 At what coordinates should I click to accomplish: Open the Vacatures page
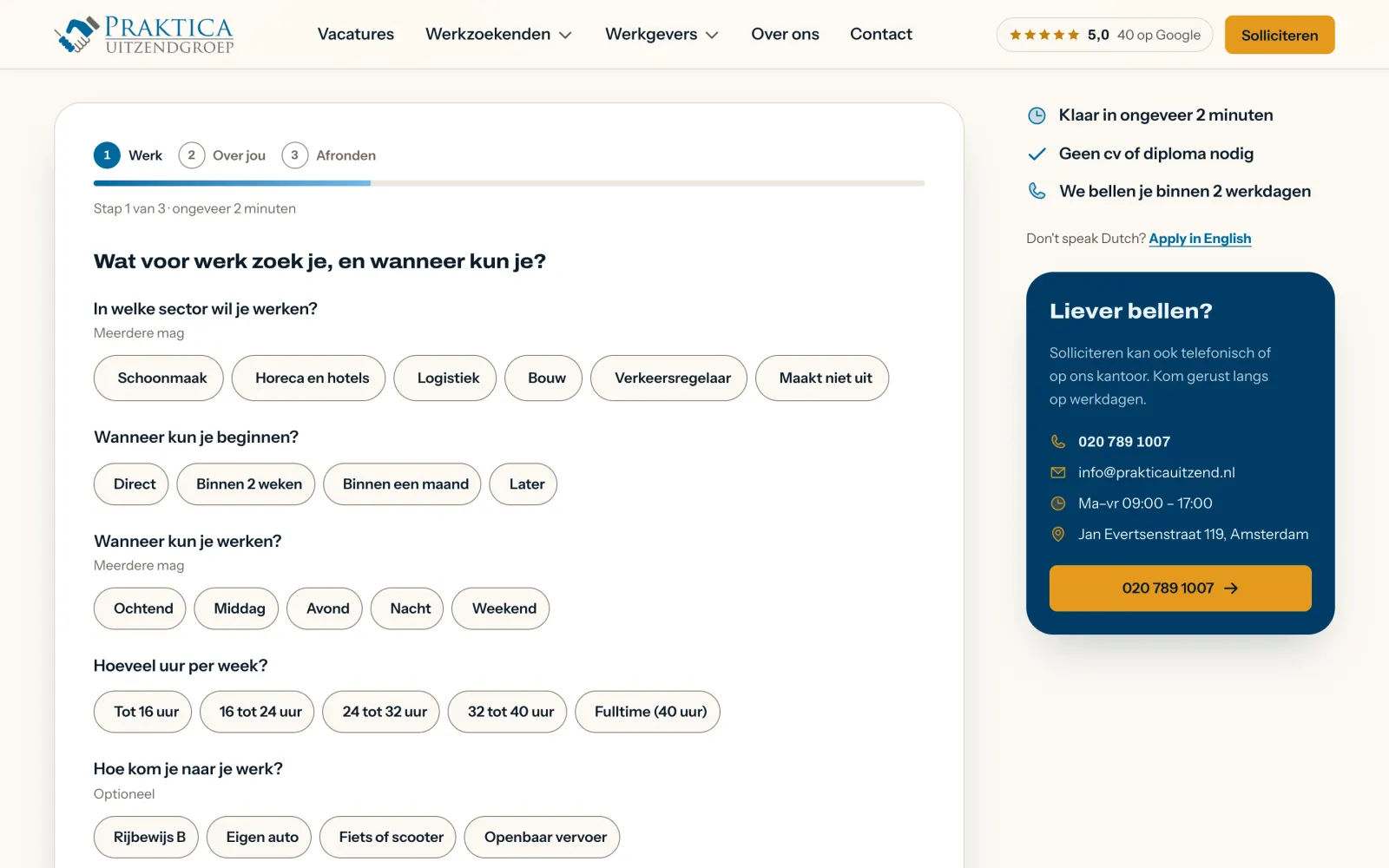tap(356, 35)
